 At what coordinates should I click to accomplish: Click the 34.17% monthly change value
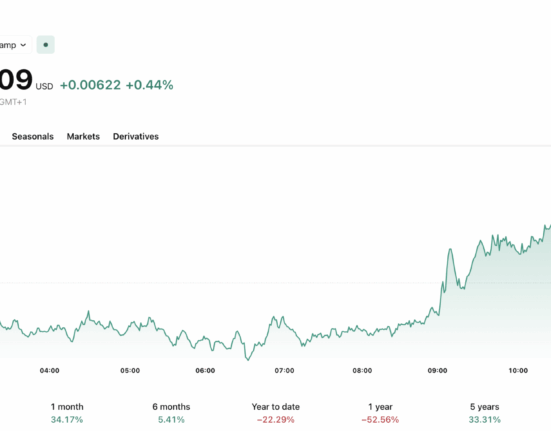point(67,419)
